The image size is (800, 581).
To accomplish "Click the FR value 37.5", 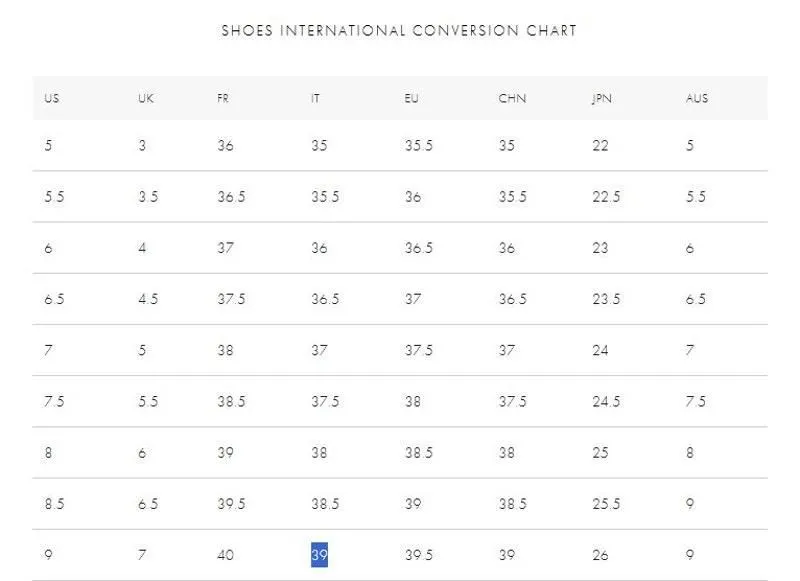I will click(231, 299).
